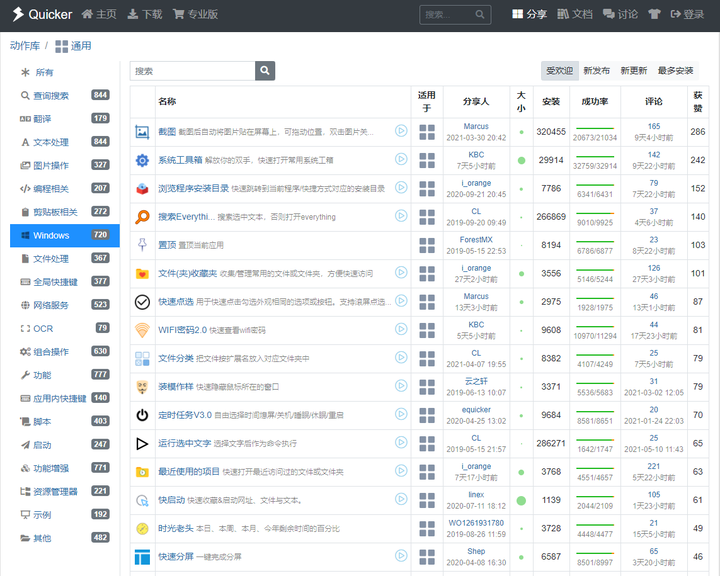Click the 动作库 breadcrumb link
Viewport: 720px width, 576px height.
[25, 45]
